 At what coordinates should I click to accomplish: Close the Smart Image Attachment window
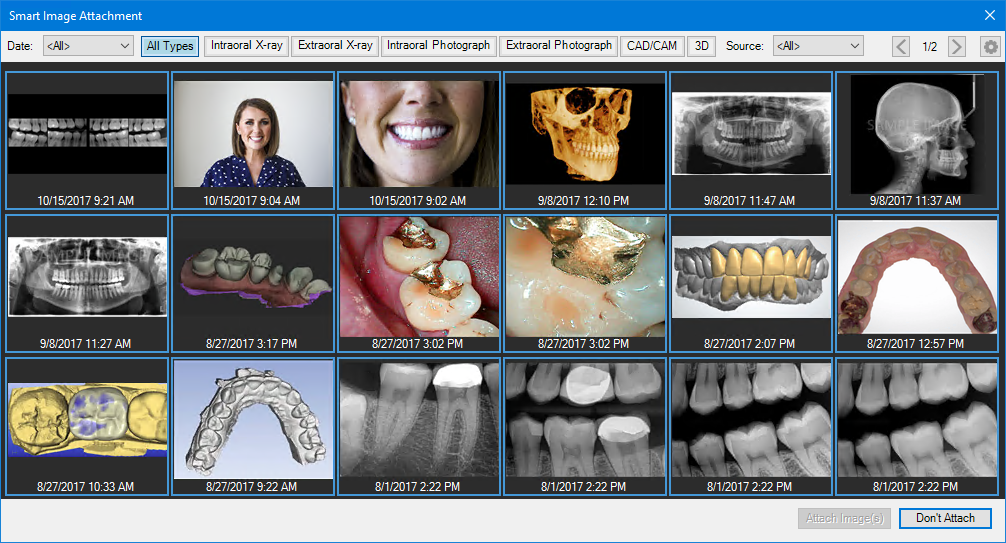[x=989, y=15]
